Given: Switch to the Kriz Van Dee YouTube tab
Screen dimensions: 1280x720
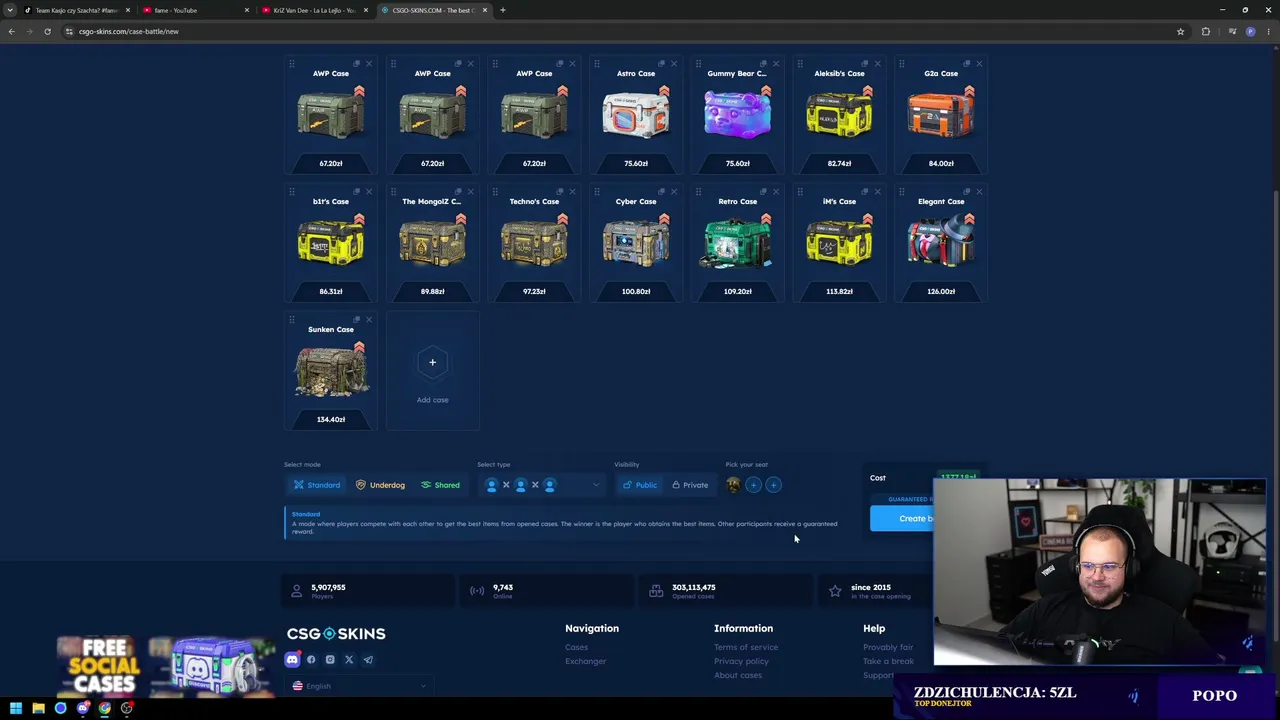Looking at the screenshot, I should click(x=313, y=10).
